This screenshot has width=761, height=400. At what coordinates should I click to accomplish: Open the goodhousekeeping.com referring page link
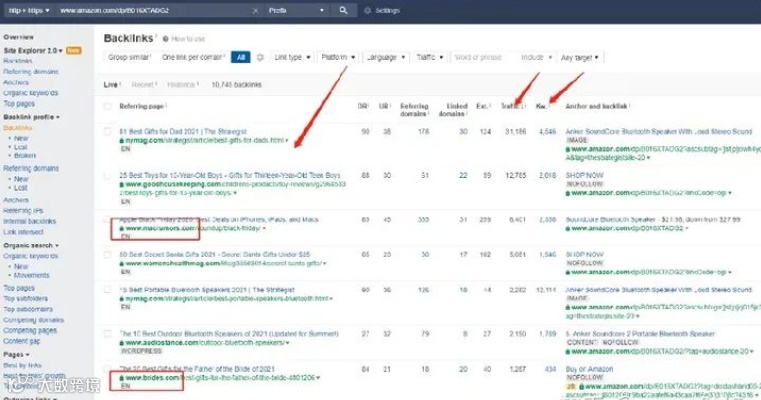(x=233, y=188)
